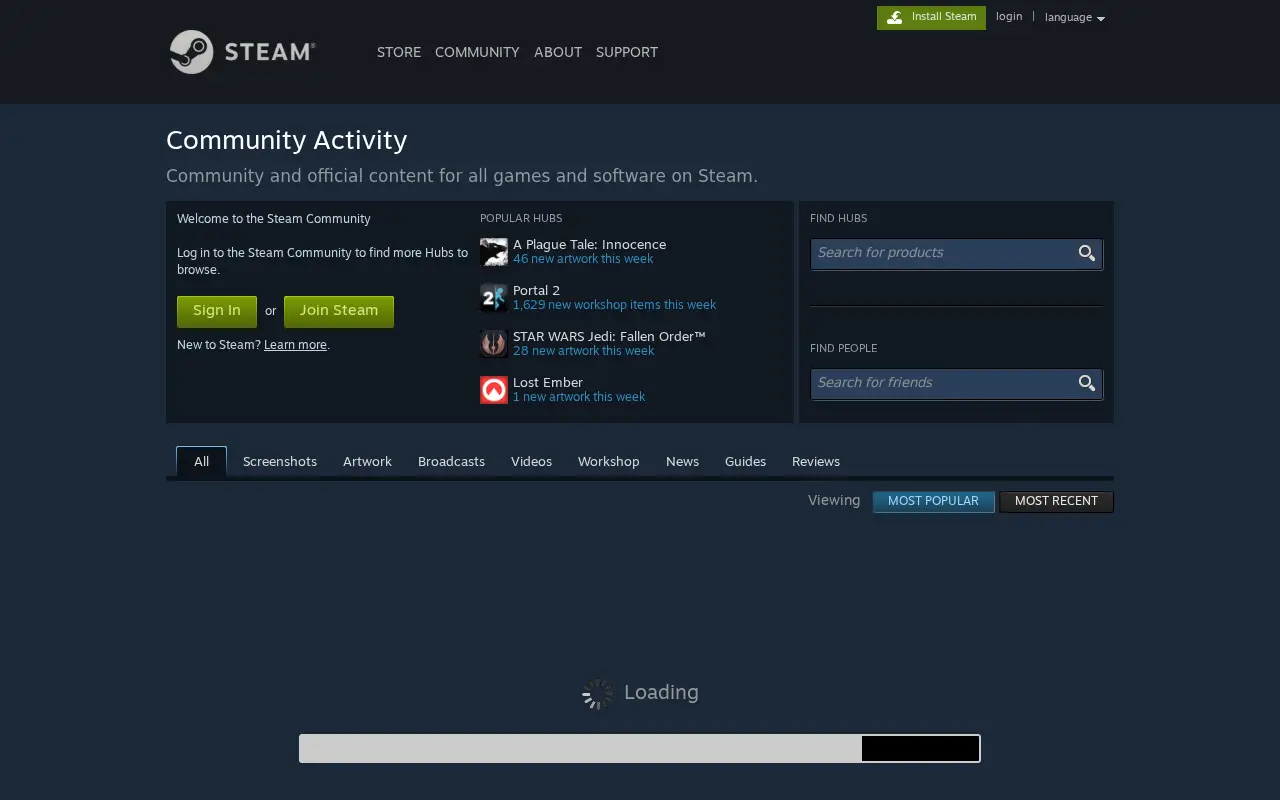
Task: Click the Join Steam button
Action: click(x=339, y=311)
